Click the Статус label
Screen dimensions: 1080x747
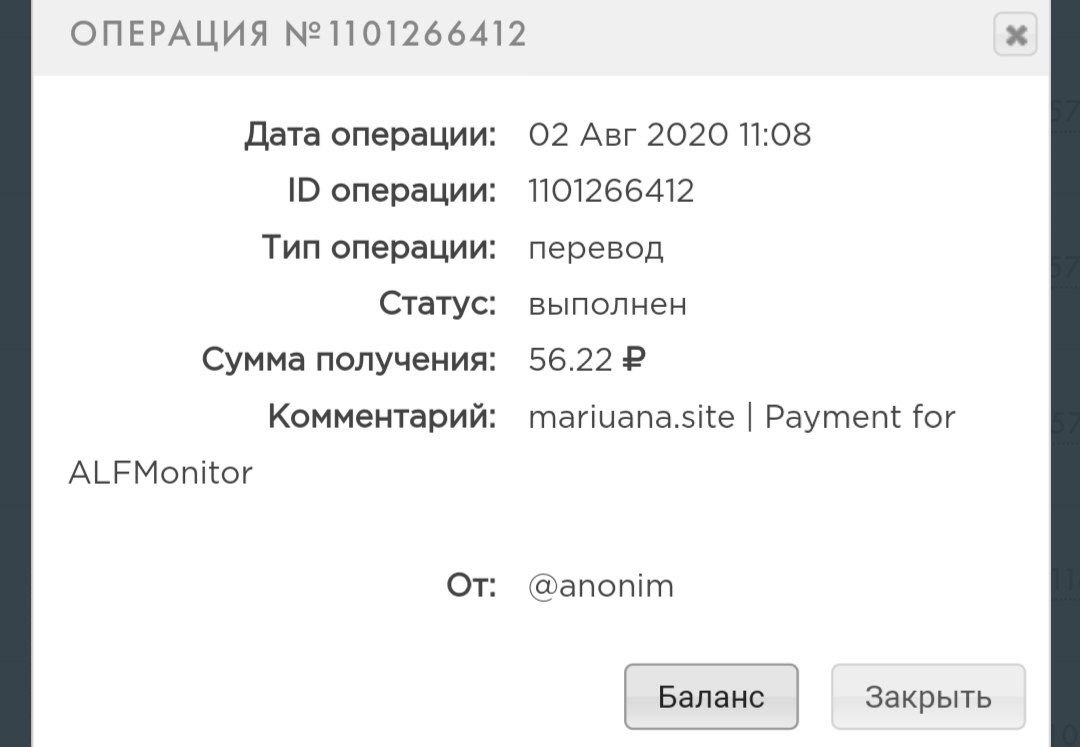pos(437,304)
